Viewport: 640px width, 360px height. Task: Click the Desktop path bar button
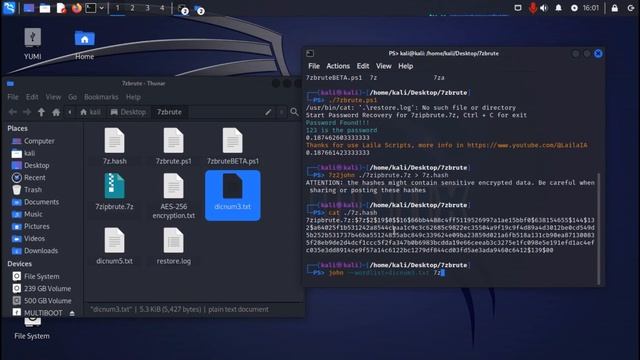tap(128, 112)
